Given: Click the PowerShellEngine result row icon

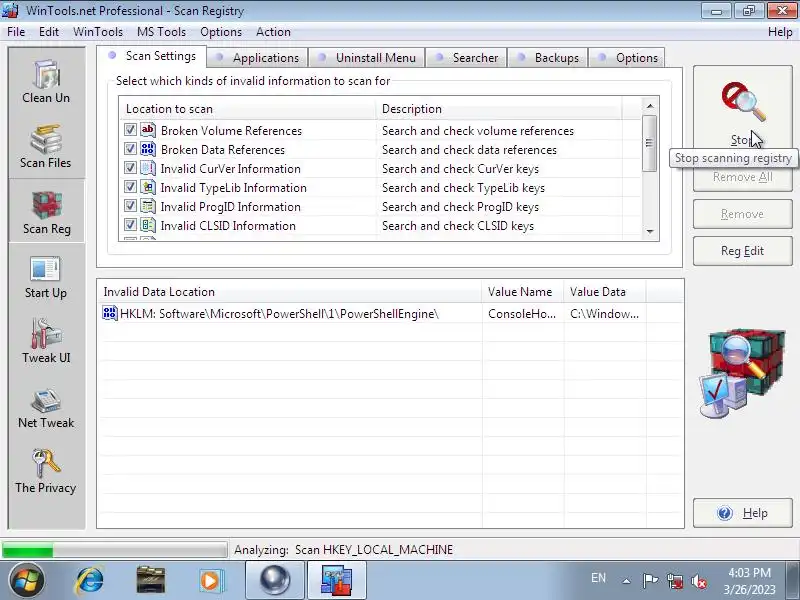Looking at the screenshot, I should pyautogui.click(x=110, y=313).
